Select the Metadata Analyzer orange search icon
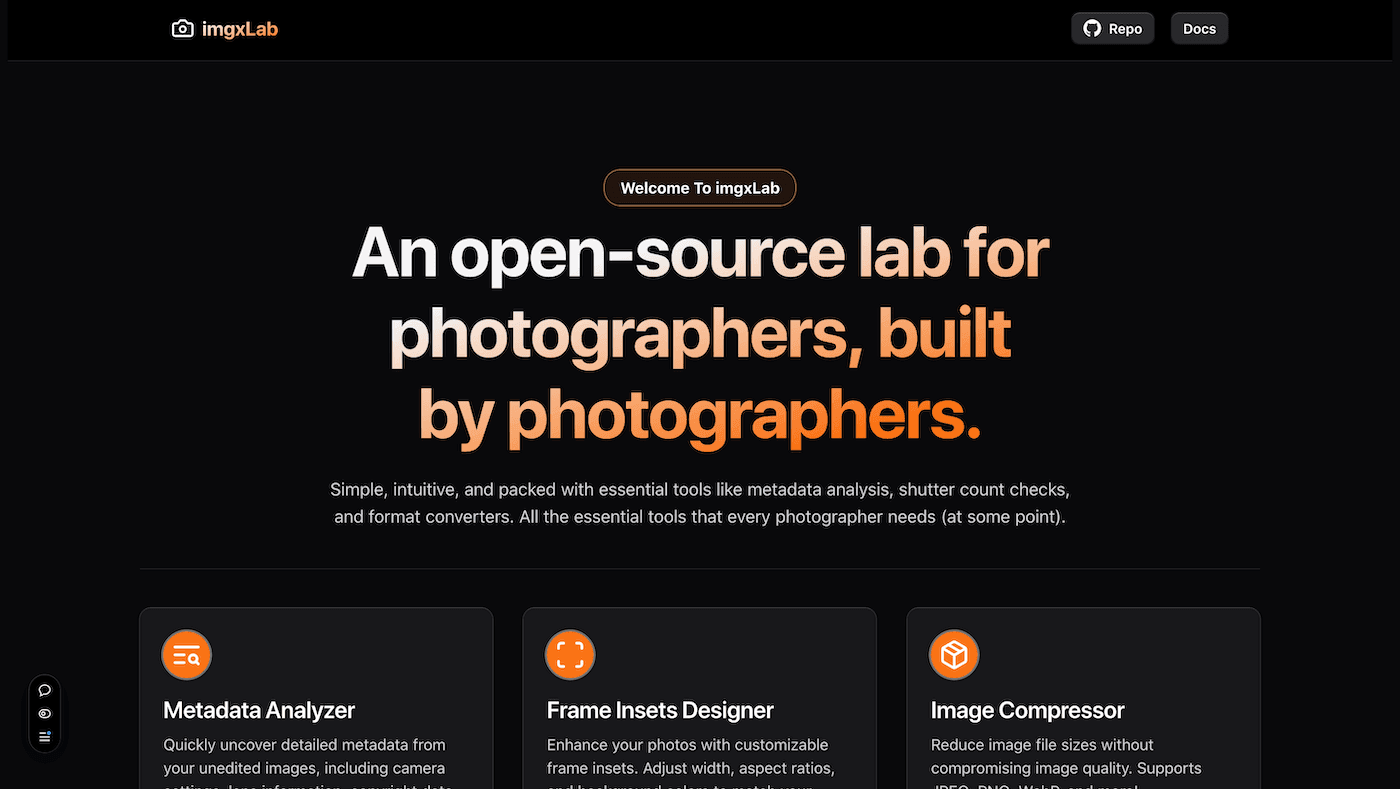The image size is (1400, 789). (186, 655)
